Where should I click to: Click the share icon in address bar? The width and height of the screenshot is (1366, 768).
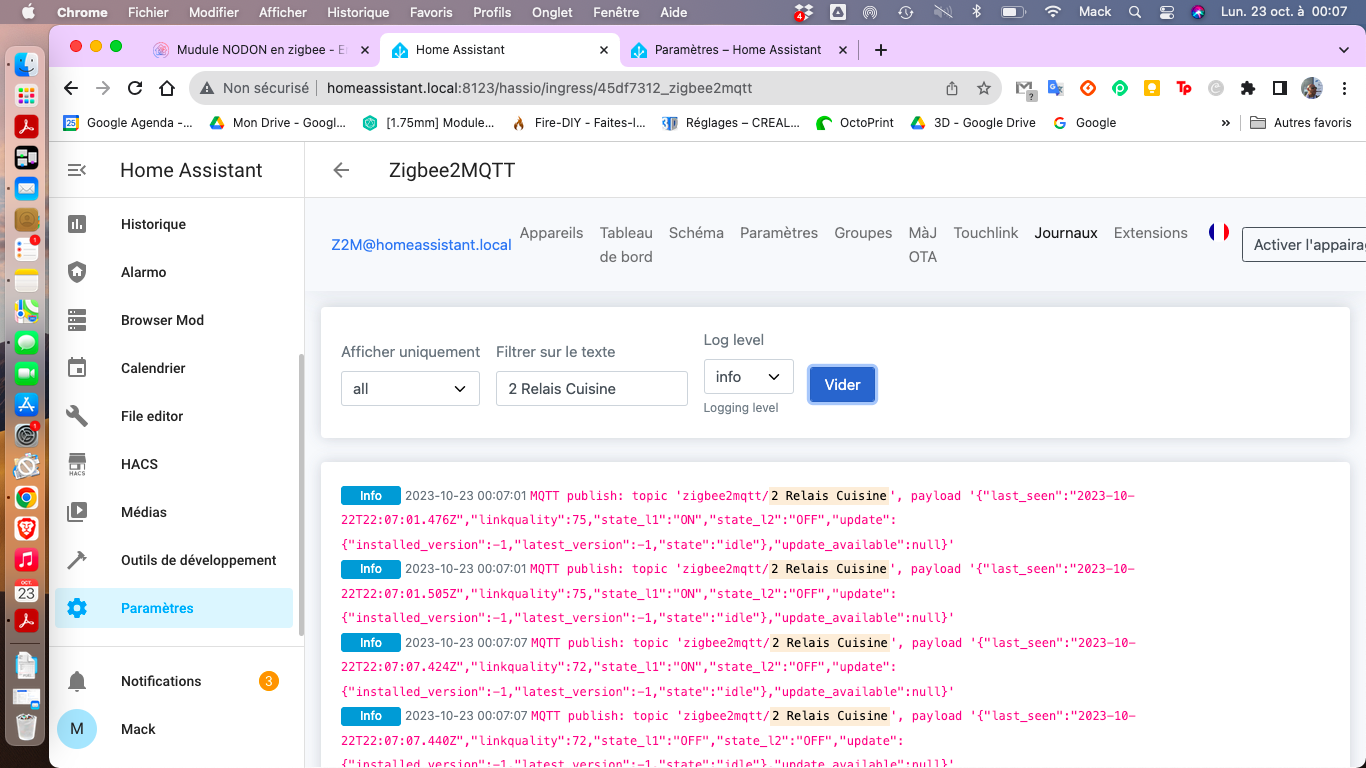[x=952, y=88]
